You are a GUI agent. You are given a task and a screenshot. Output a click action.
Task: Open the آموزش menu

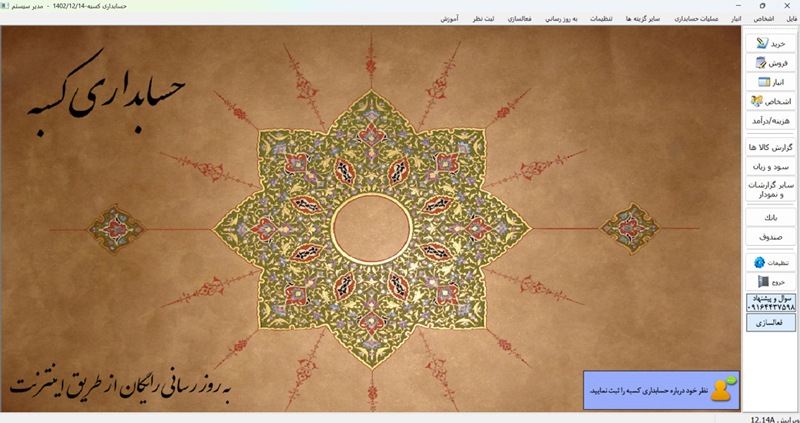coord(449,19)
